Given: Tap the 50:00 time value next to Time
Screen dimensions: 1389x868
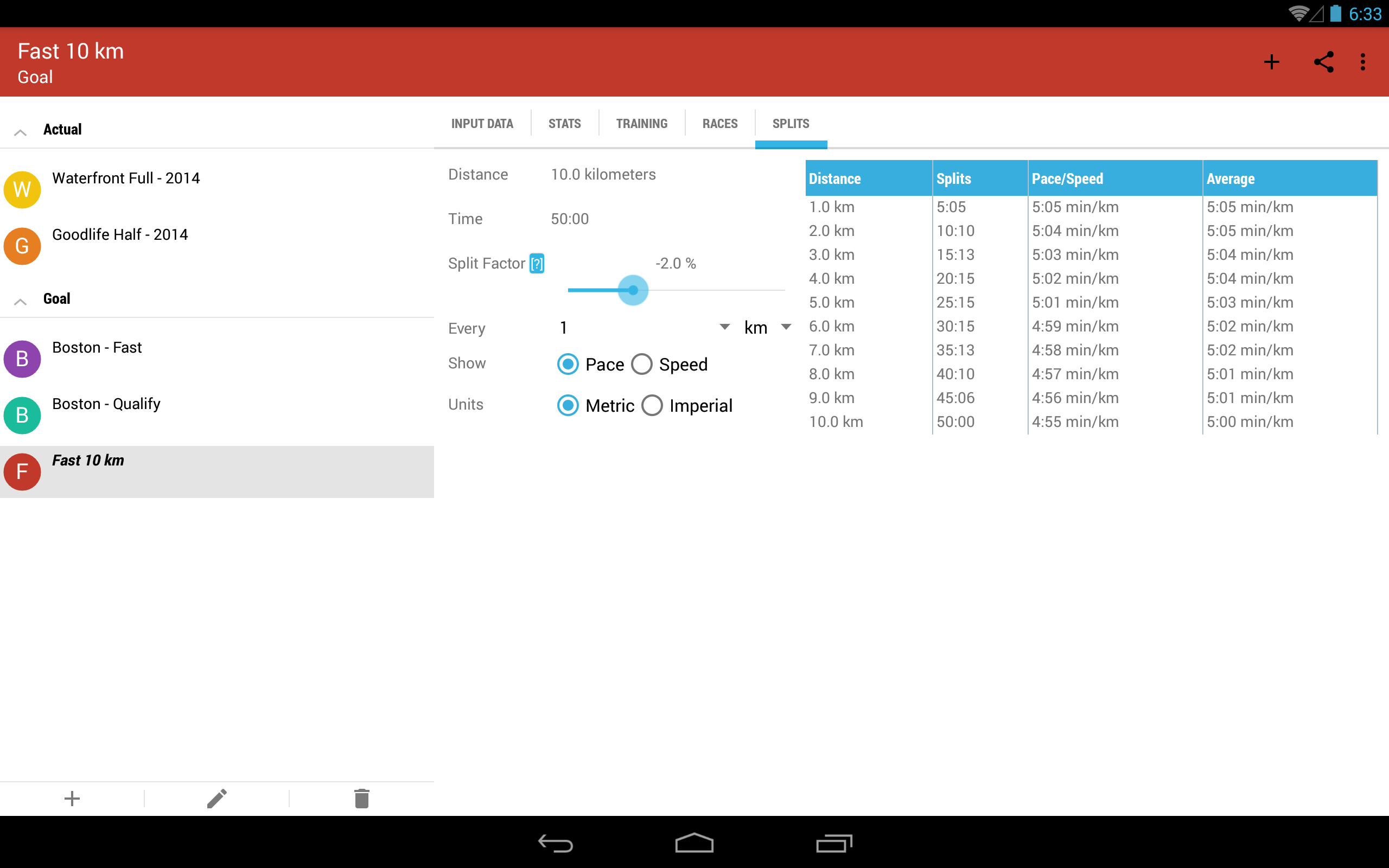Looking at the screenshot, I should 570,219.
